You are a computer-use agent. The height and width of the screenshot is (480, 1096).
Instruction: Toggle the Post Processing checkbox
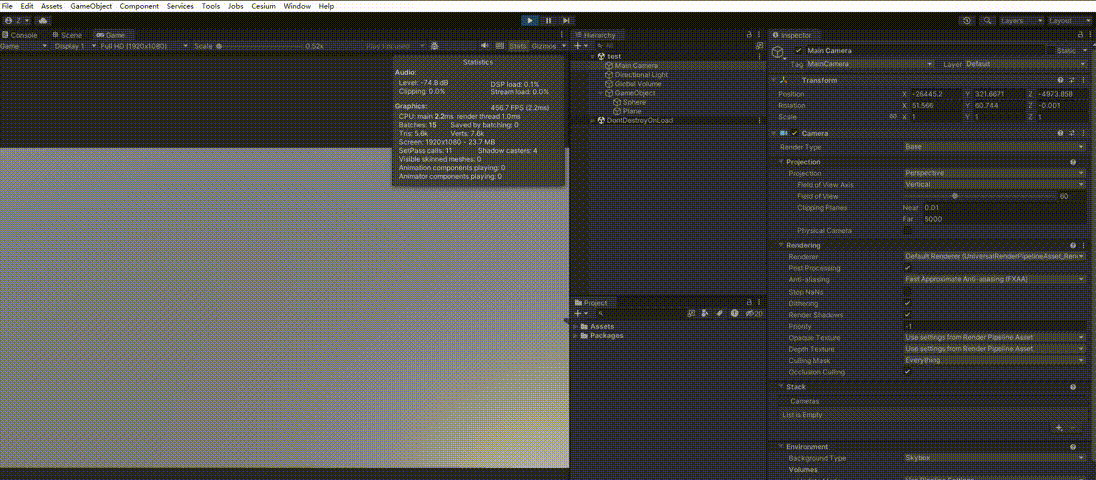[907, 268]
